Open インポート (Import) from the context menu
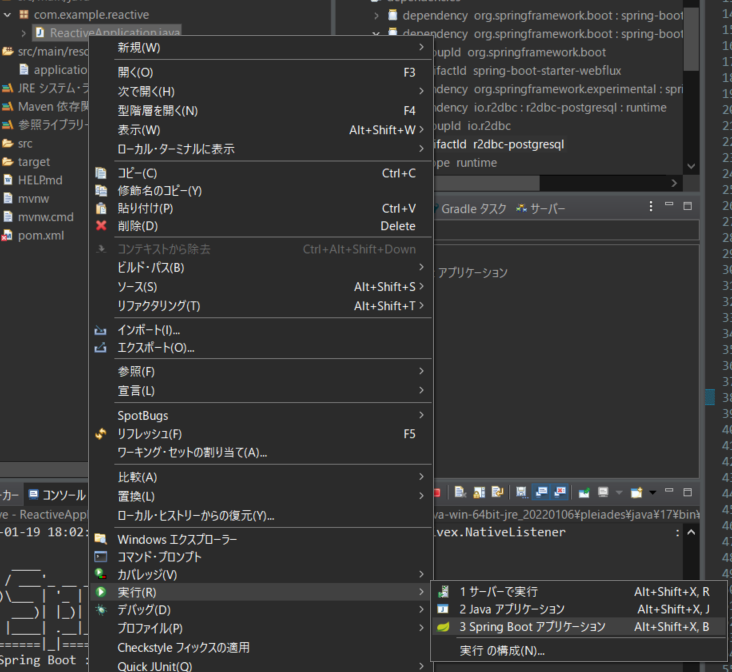Image resolution: width=732 pixels, height=672 pixels. (260, 330)
